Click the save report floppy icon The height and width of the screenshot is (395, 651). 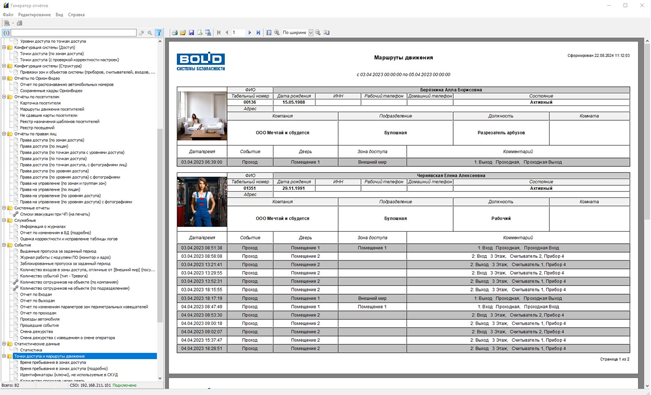pyautogui.click(x=191, y=32)
